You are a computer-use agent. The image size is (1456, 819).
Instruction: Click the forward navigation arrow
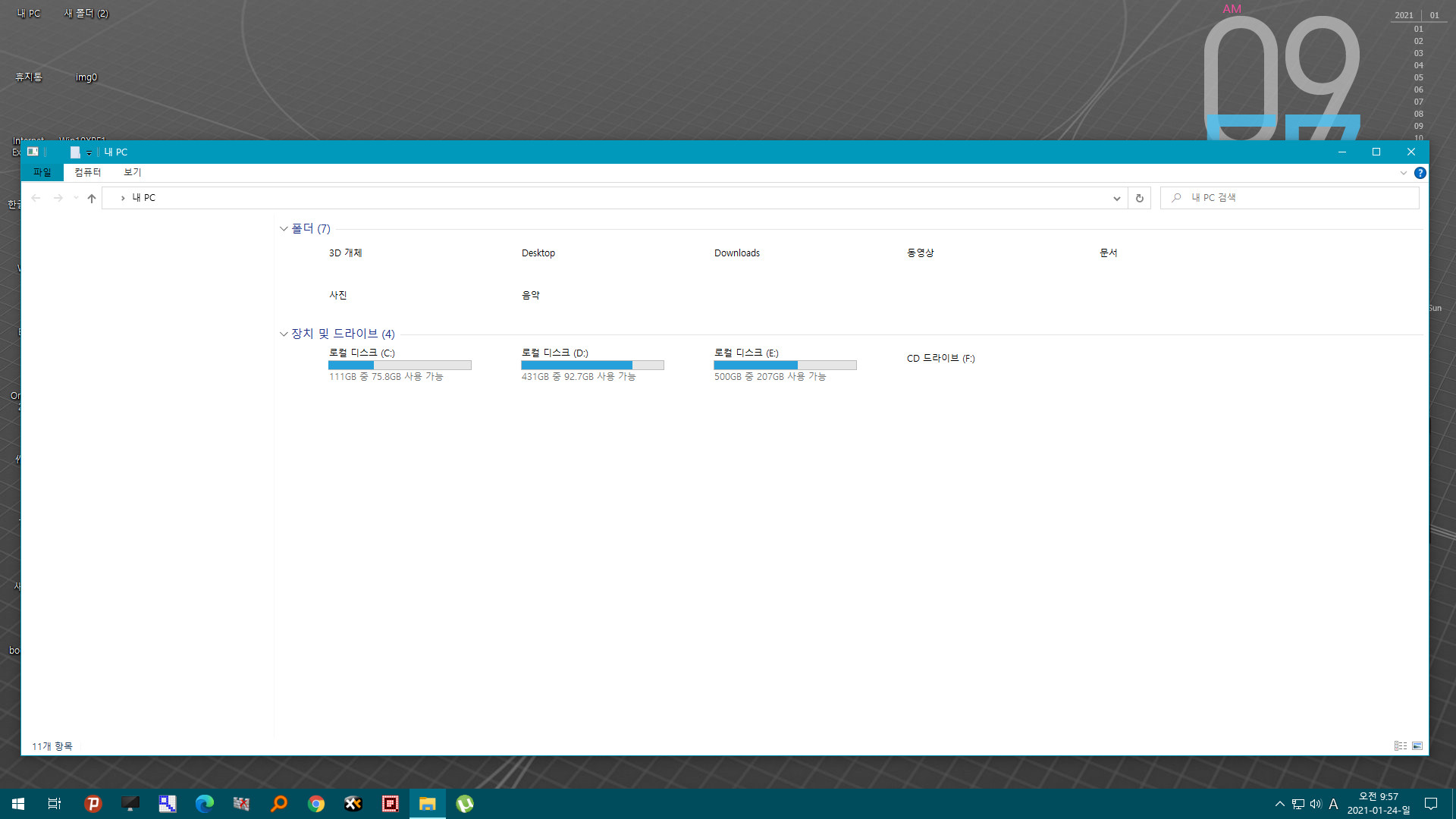tap(58, 198)
